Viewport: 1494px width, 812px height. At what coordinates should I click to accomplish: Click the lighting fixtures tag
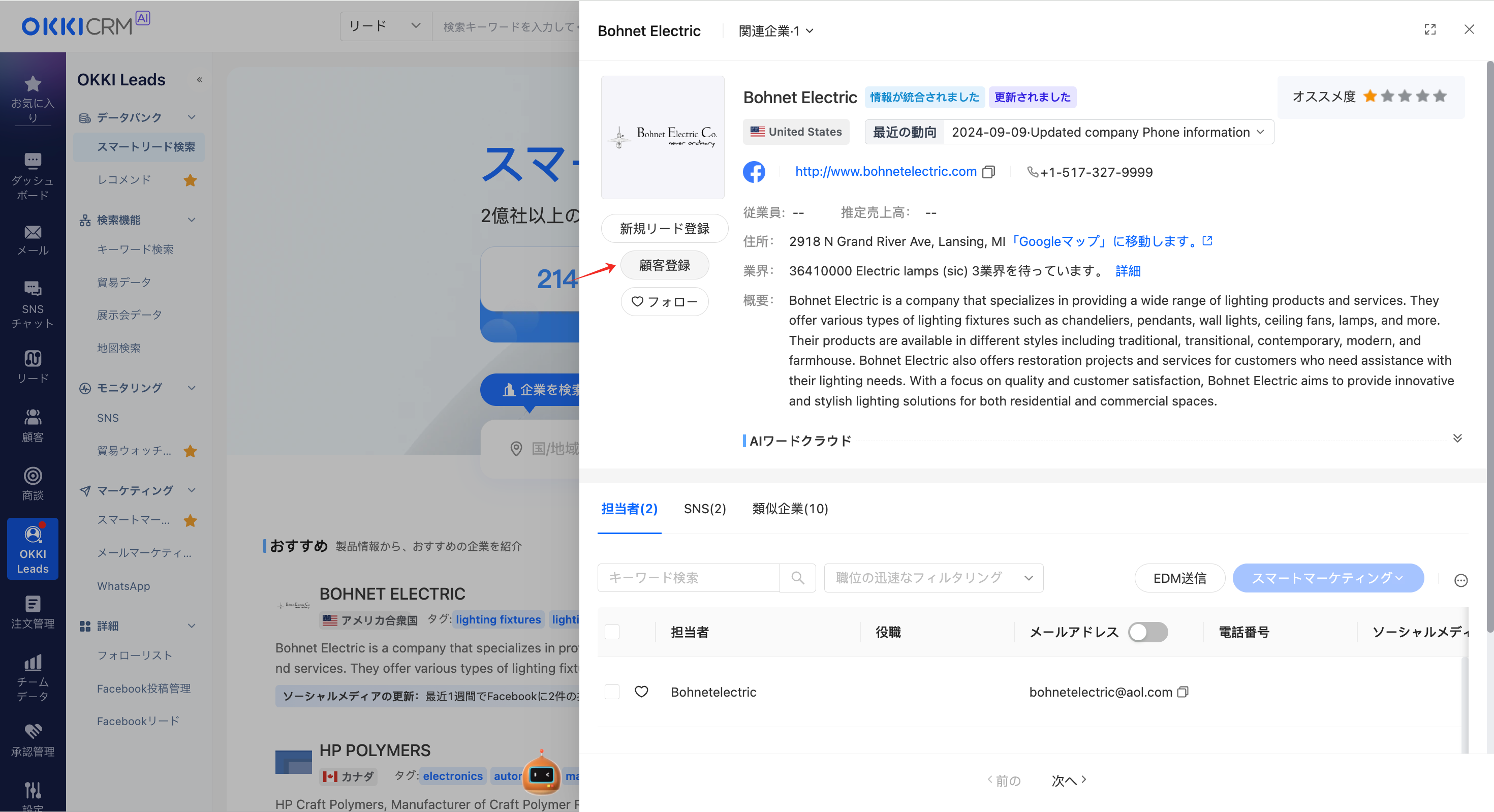[498, 619]
